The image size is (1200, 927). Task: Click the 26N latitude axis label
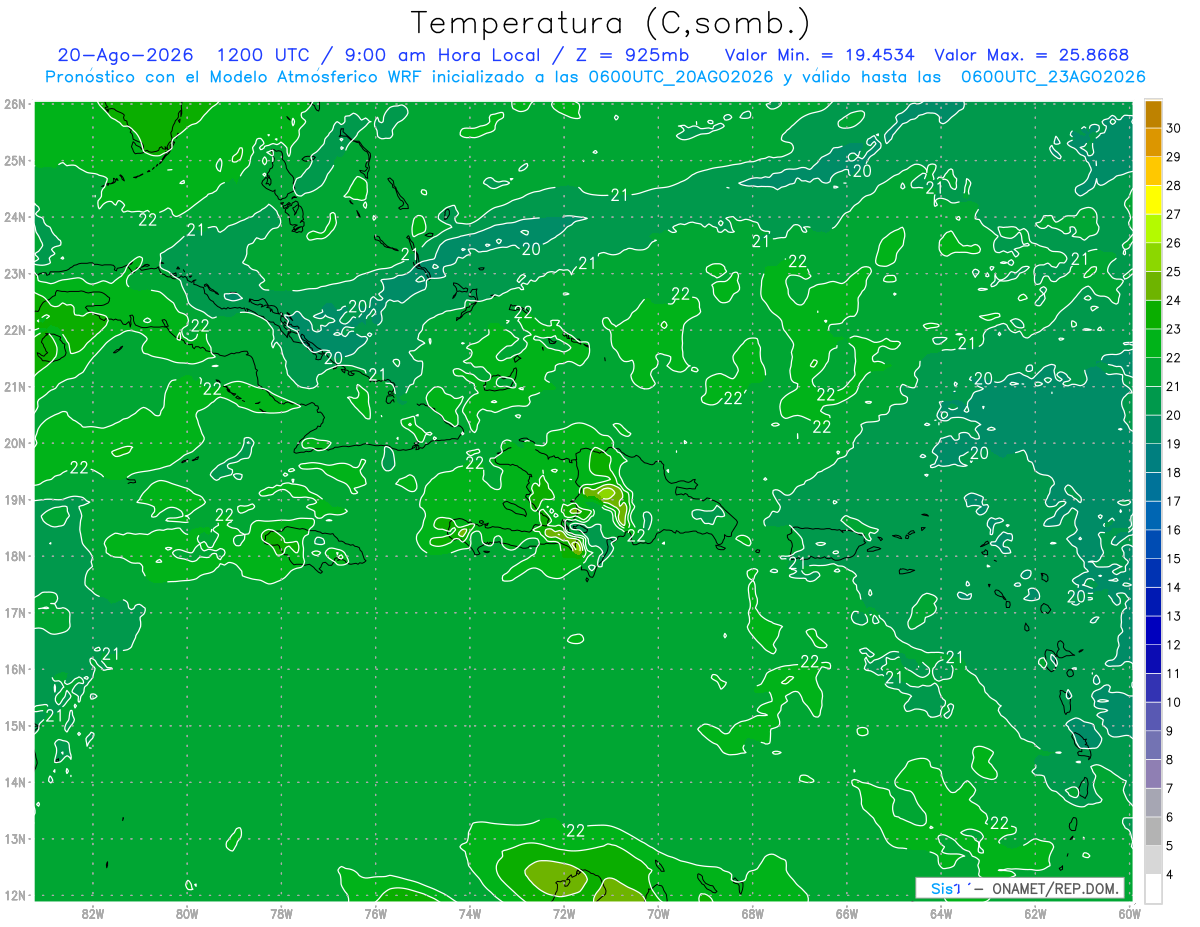(x=15, y=104)
